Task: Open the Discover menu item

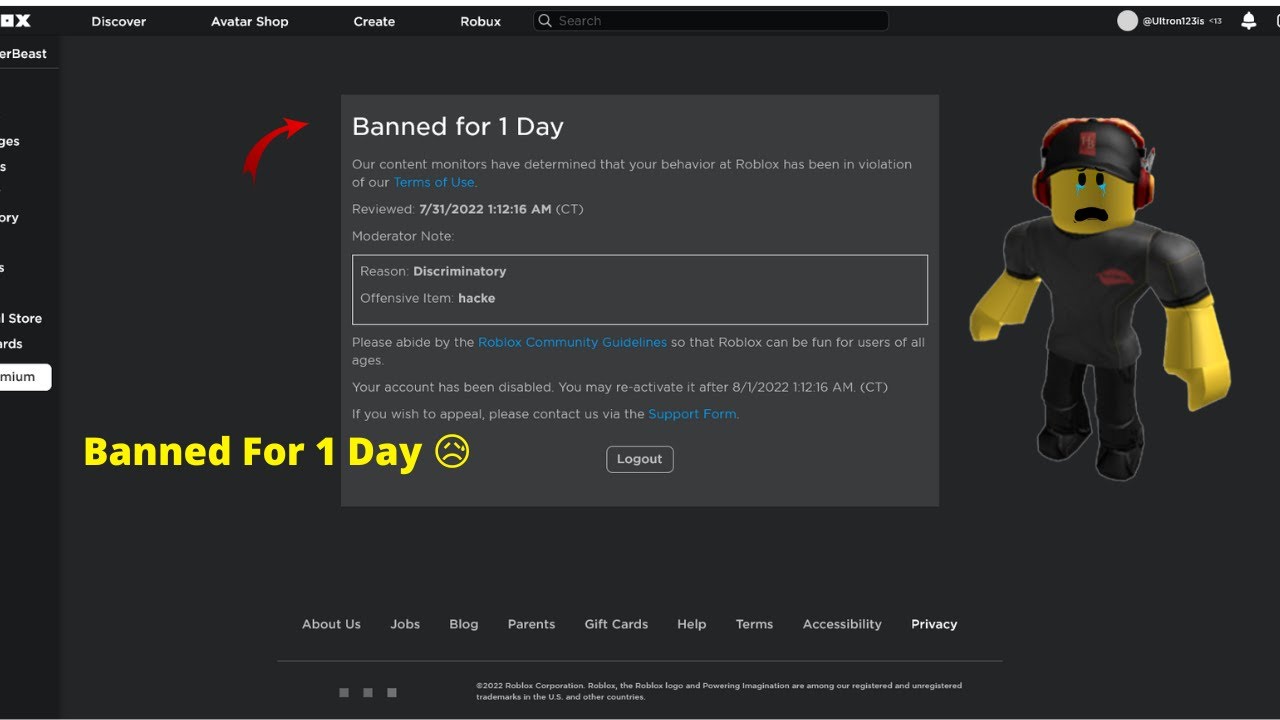Action: tap(119, 21)
